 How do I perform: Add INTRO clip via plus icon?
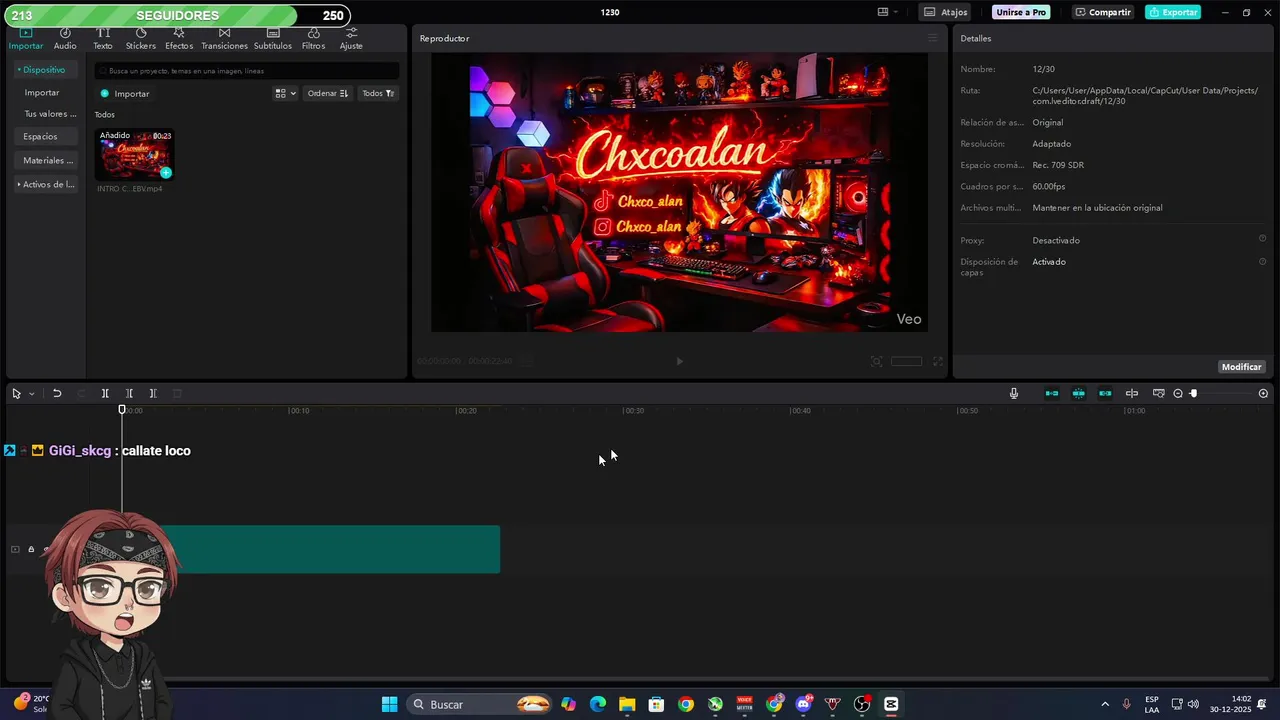[166, 173]
